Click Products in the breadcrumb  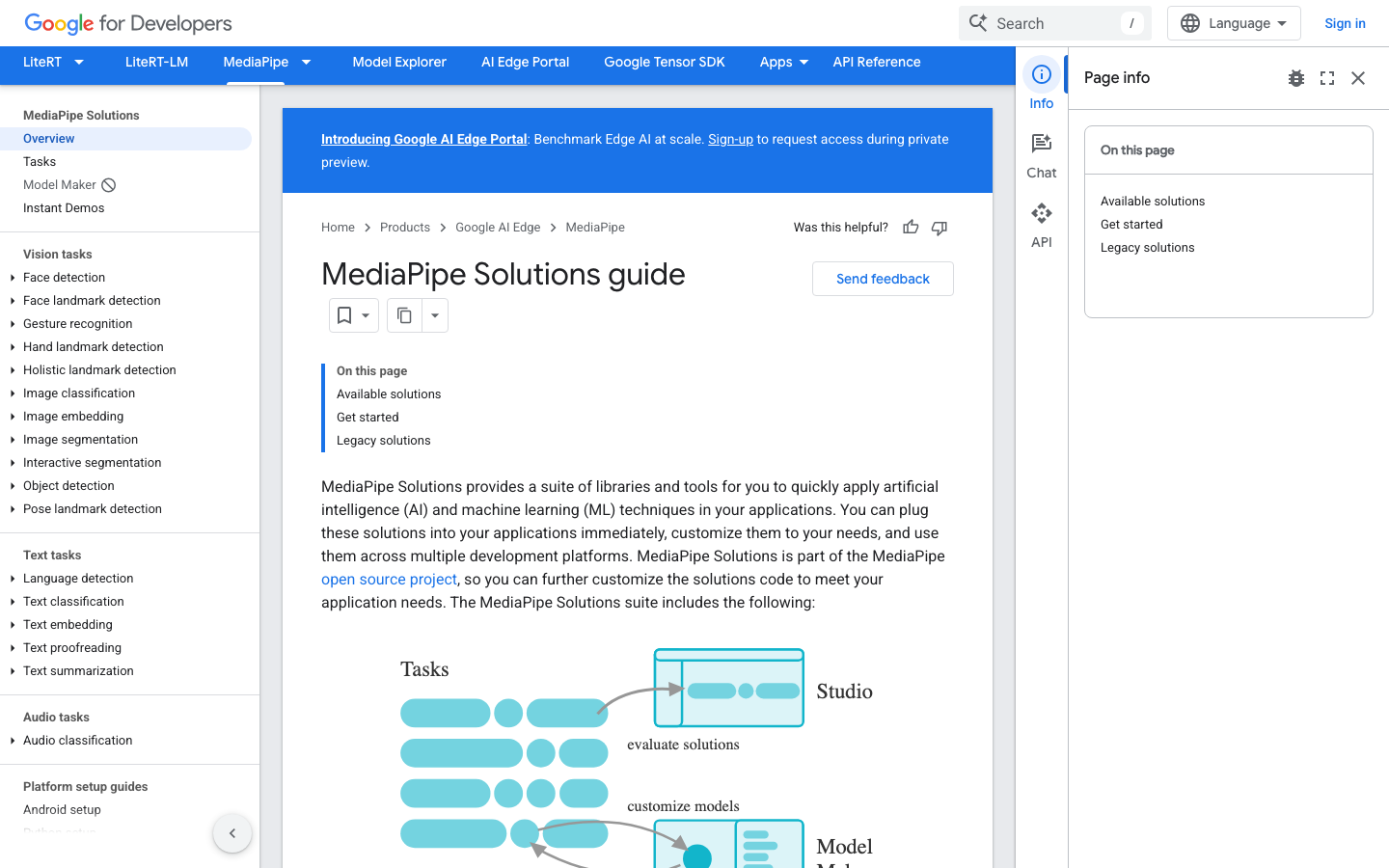tap(405, 228)
